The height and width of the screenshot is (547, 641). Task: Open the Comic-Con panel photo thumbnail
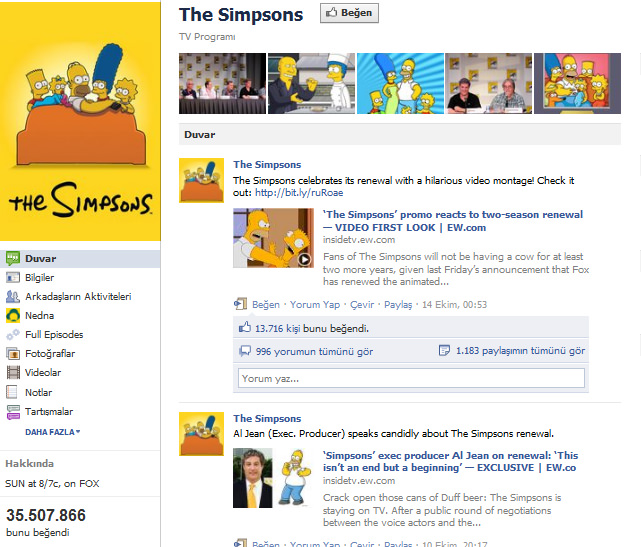222,83
